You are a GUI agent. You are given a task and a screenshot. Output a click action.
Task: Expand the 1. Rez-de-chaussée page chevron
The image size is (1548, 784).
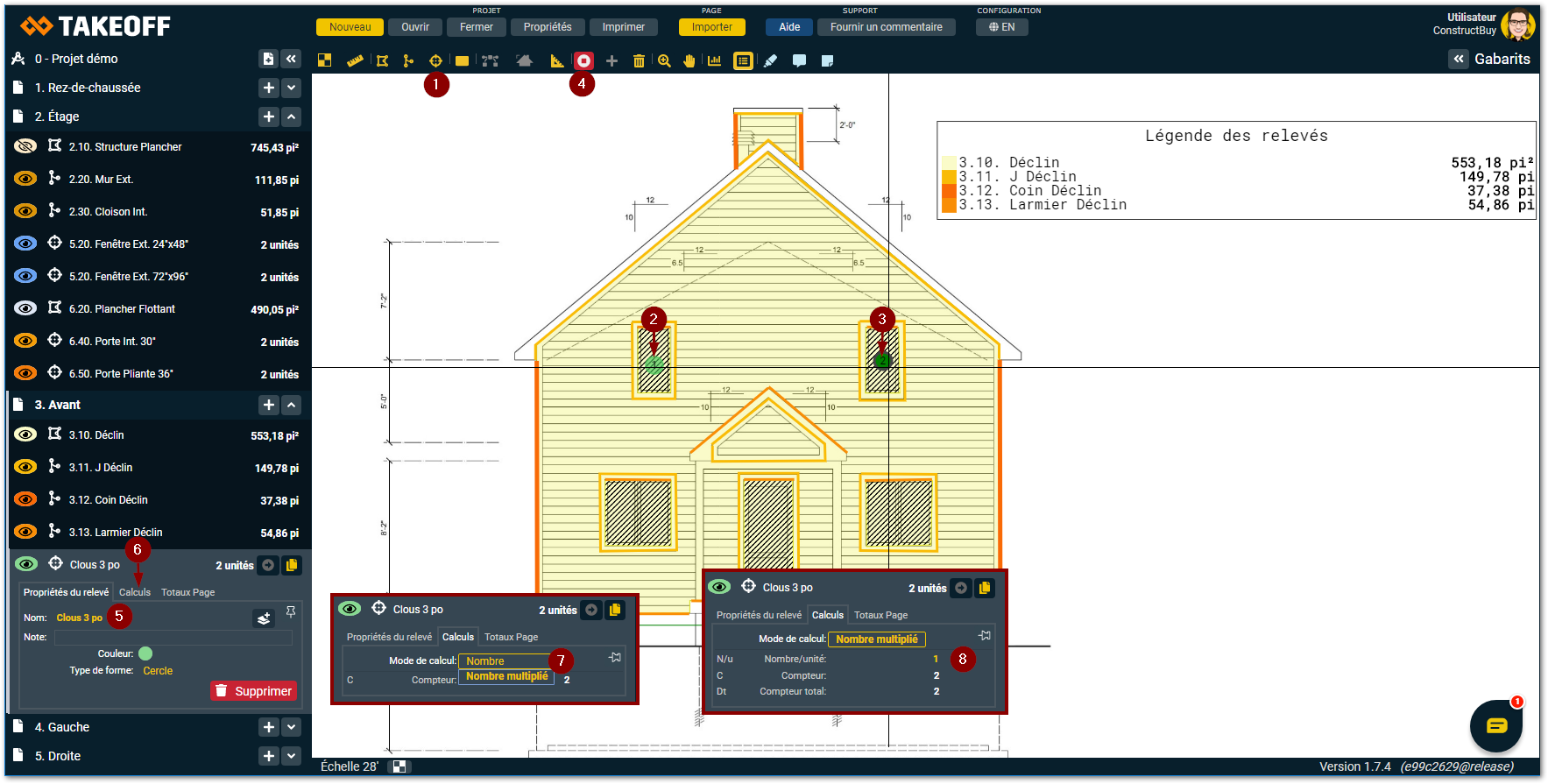[292, 88]
